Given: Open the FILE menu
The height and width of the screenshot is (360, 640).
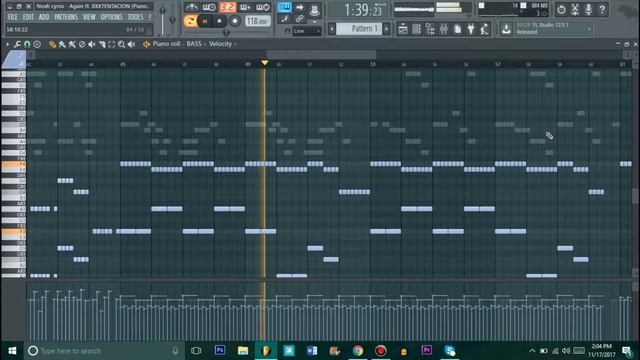Looking at the screenshot, I should click(13, 17).
